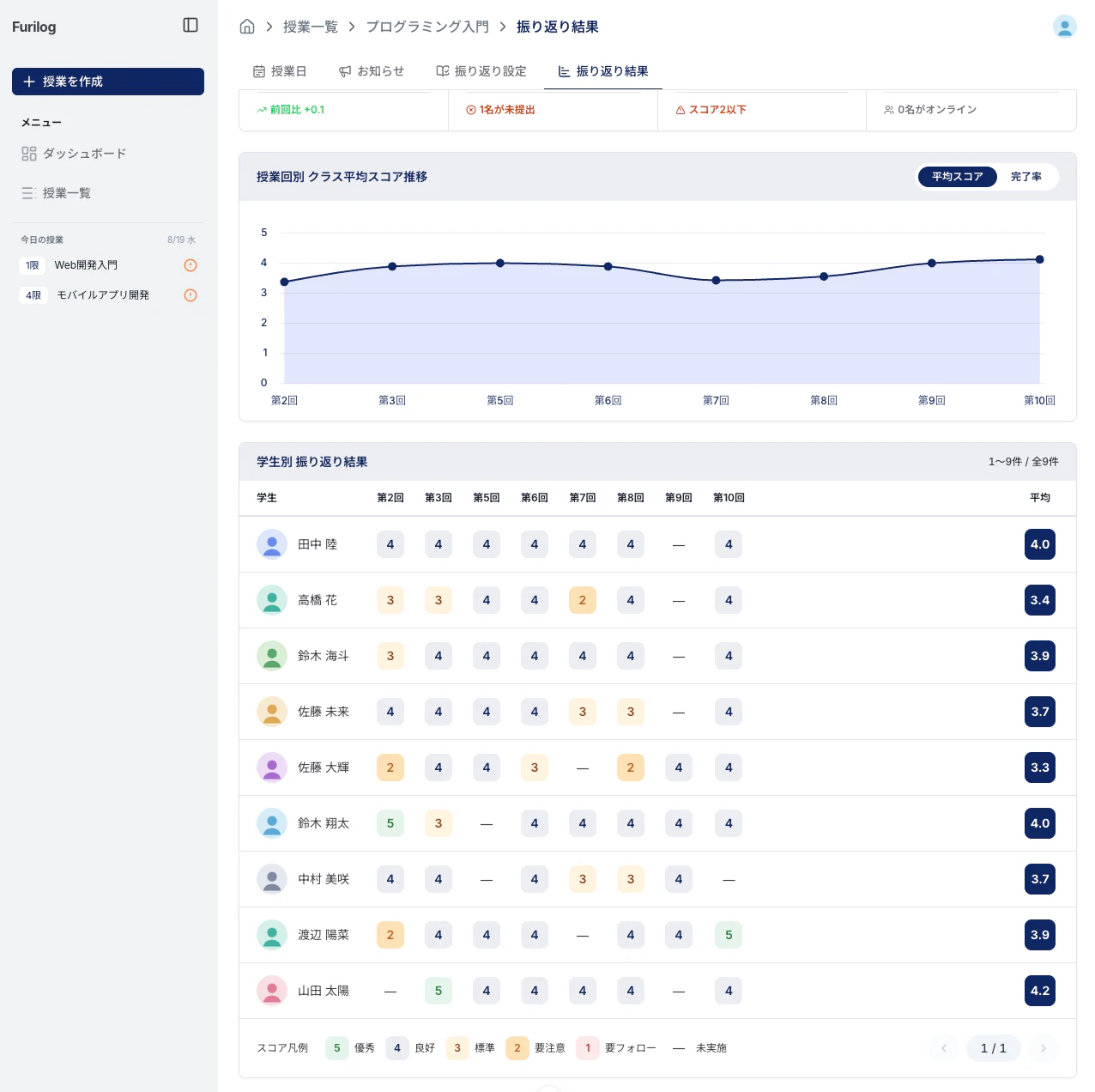Click the avatar of 山田 太陽
This screenshot has width=1095, height=1092.
(x=272, y=991)
